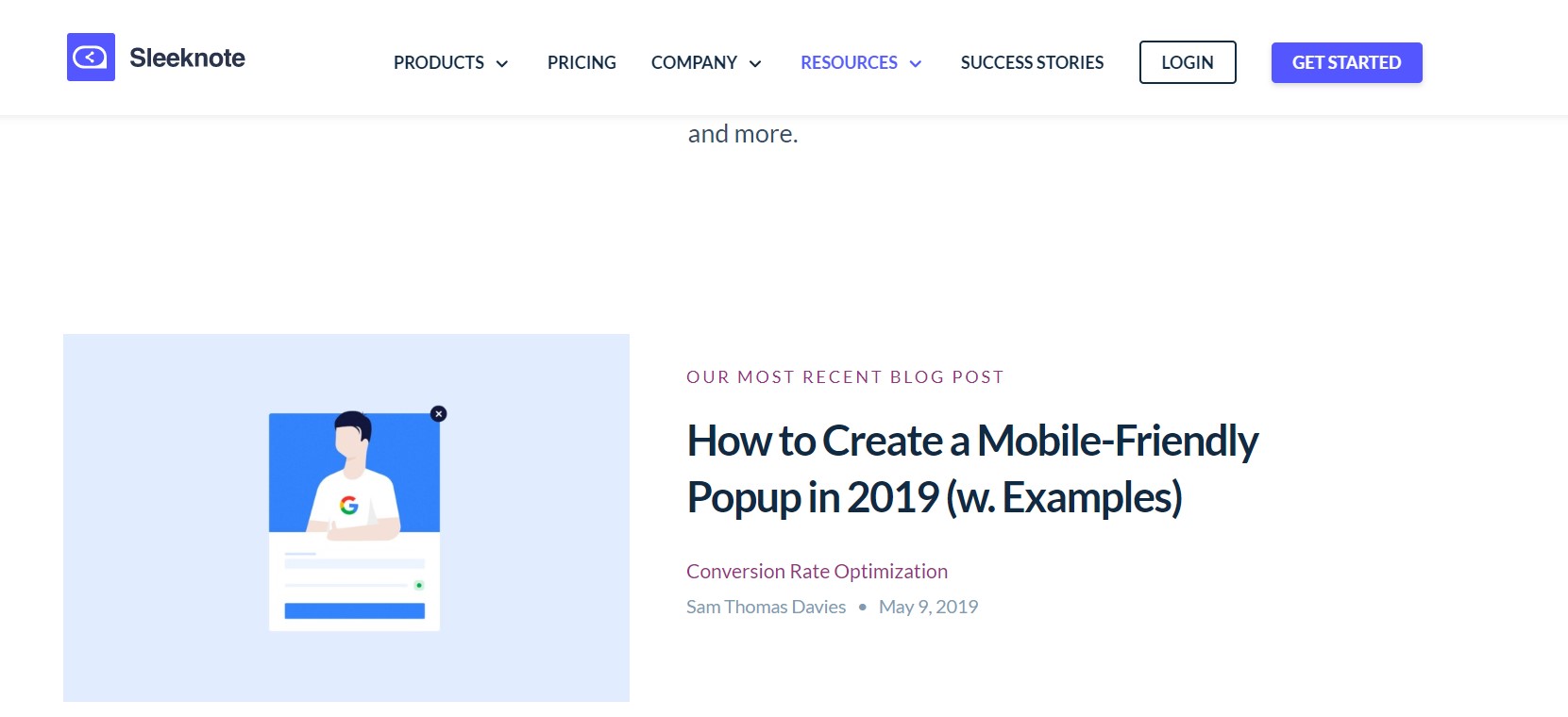Click the LOGIN button
The height and width of the screenshot is (717, 1568).
point(1188,62)
